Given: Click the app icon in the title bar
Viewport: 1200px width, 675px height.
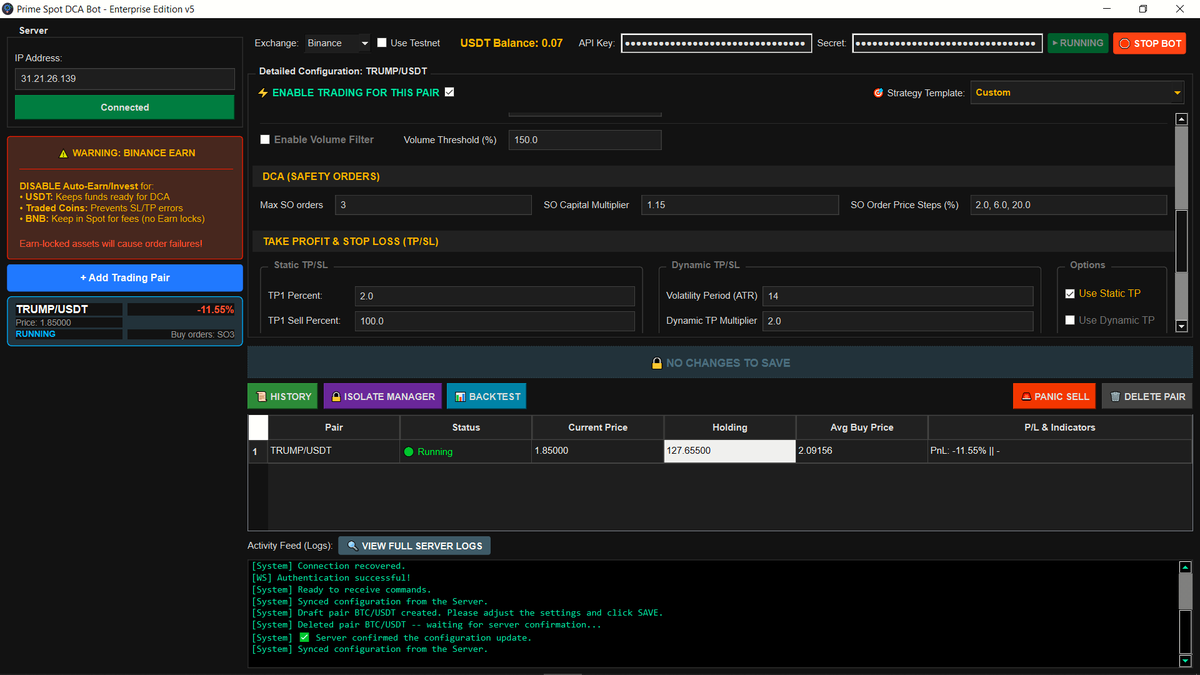Looking at the screenshot, I should tap(8, 8).
